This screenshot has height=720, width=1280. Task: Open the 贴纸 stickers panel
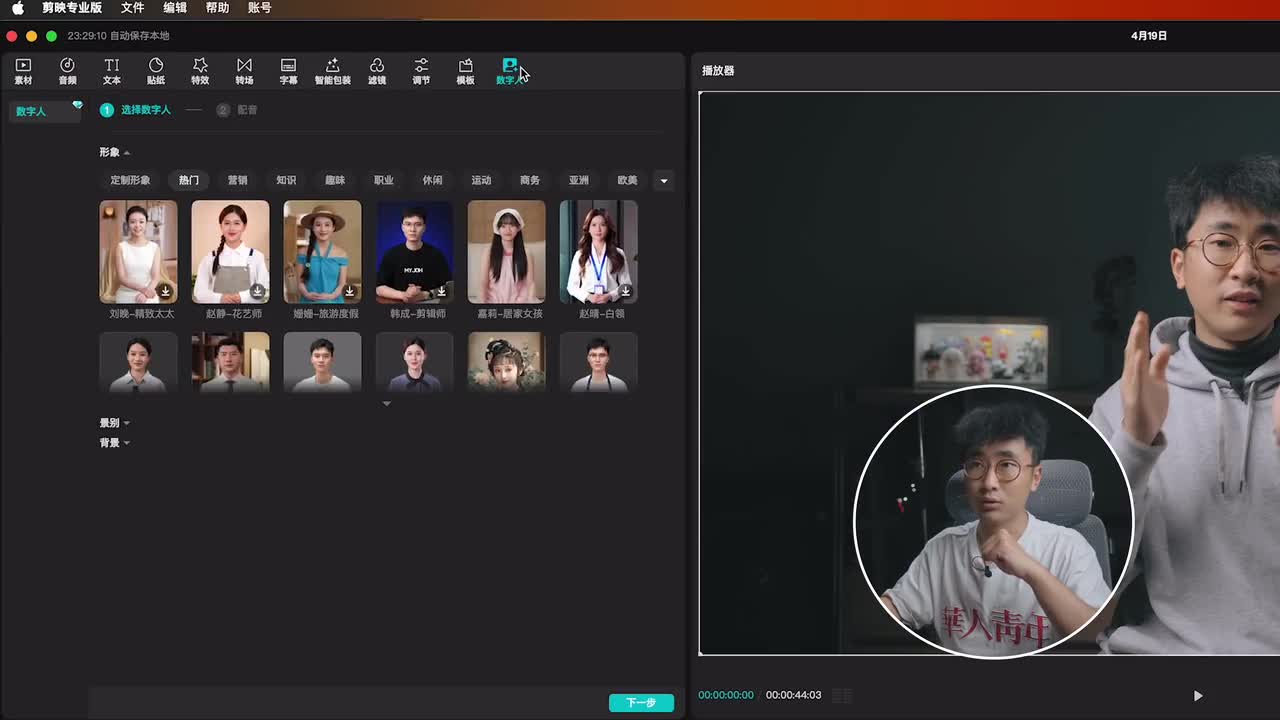point(156,71)
